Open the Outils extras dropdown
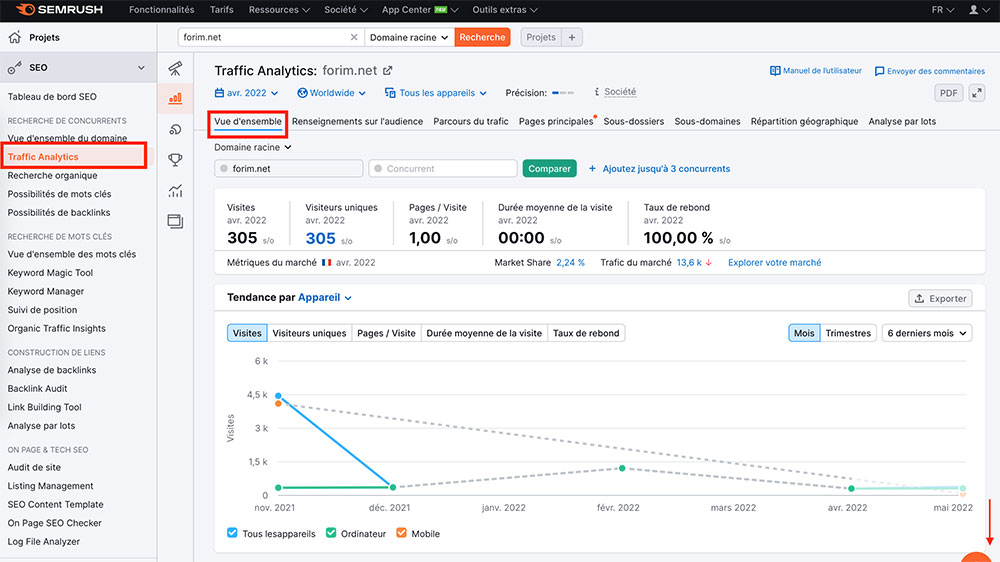The height and width of the screenshot is (562, 1000). (x=504, y=10)
